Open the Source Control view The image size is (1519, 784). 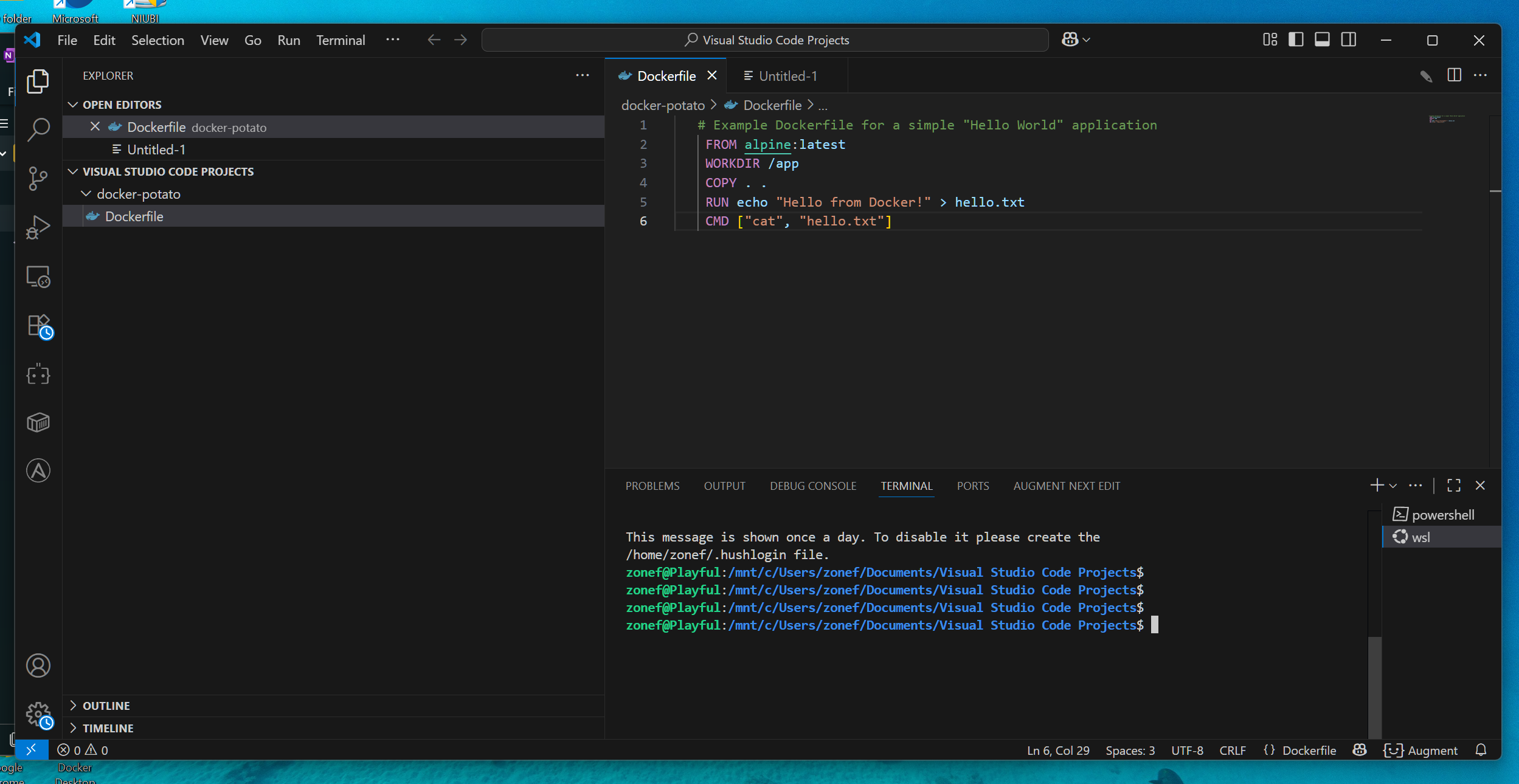pyautogui.click(x=38, y=179)
